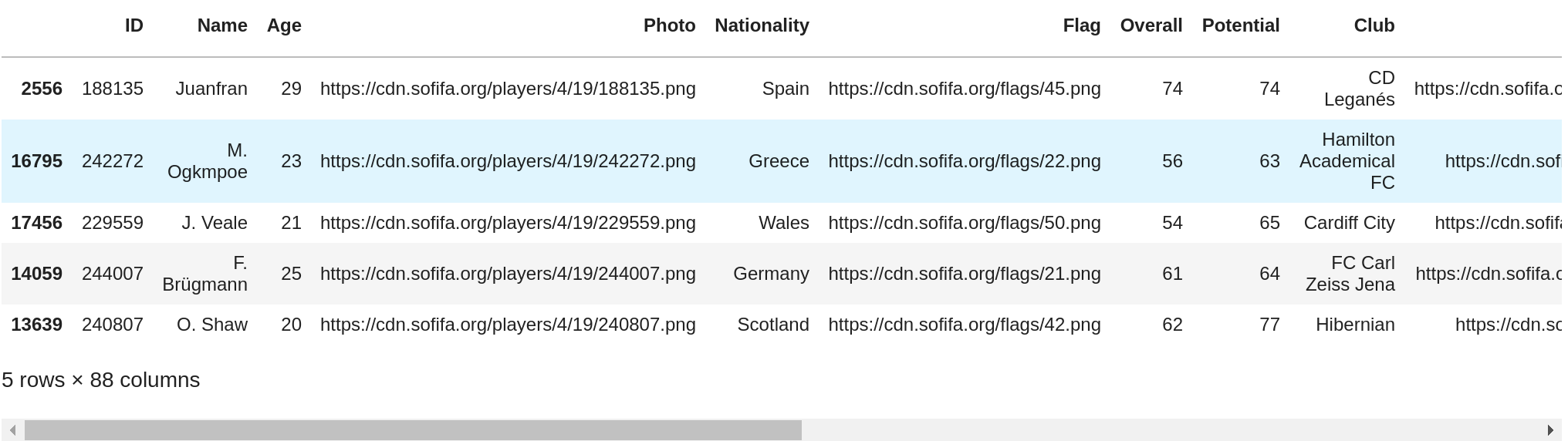This screenshot has height=441, width=1568.
Task: Click J. Veale's photo URL
Action: click(x=508, y=223)
